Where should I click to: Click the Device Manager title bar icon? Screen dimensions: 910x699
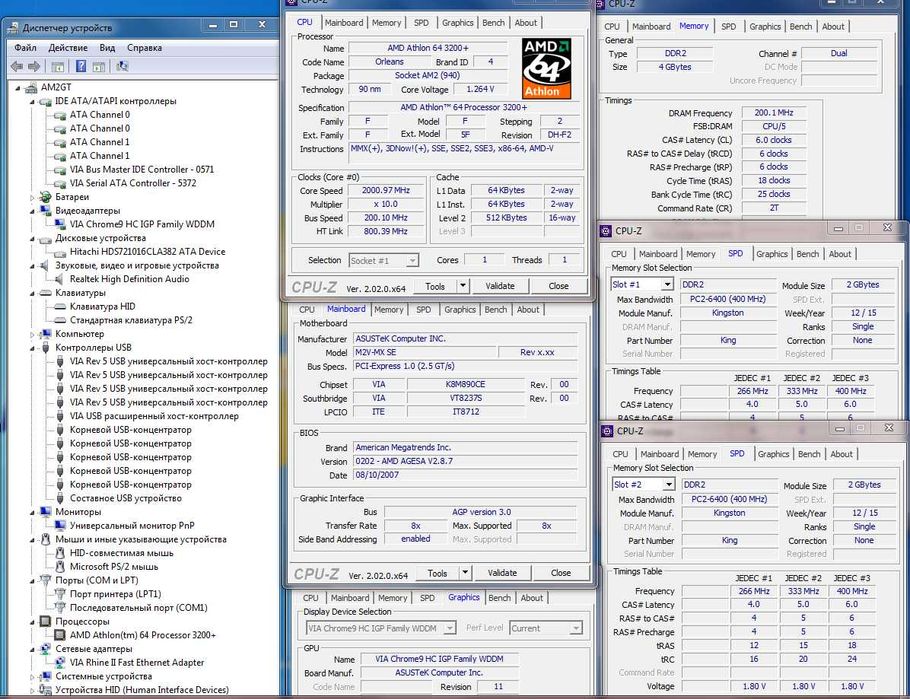point(14,27)
